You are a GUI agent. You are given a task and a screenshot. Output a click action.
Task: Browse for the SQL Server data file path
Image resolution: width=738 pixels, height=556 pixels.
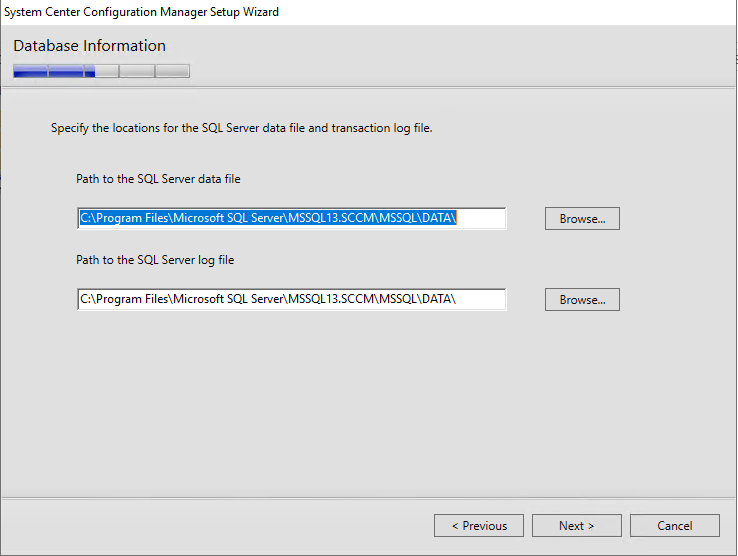(x=582, y=218)
